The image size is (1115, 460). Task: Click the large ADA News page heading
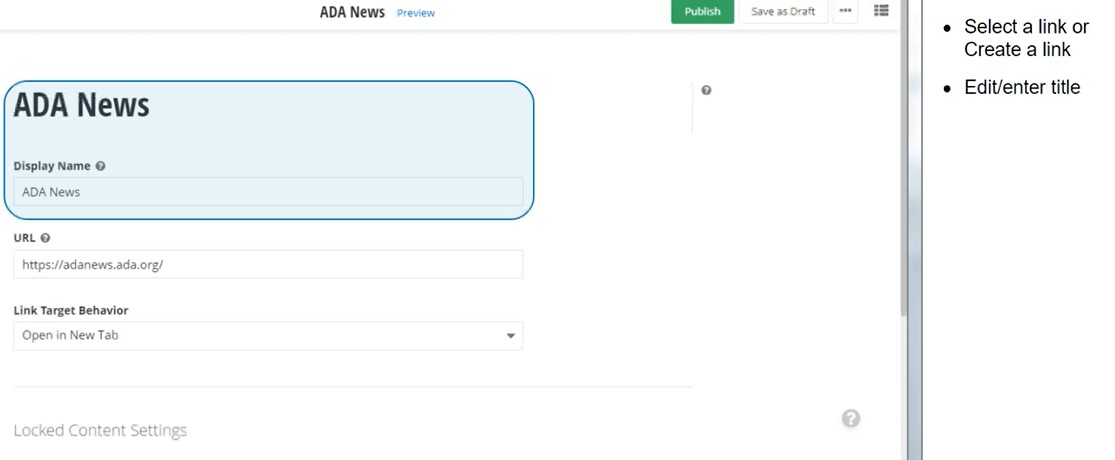click(82, 105)
